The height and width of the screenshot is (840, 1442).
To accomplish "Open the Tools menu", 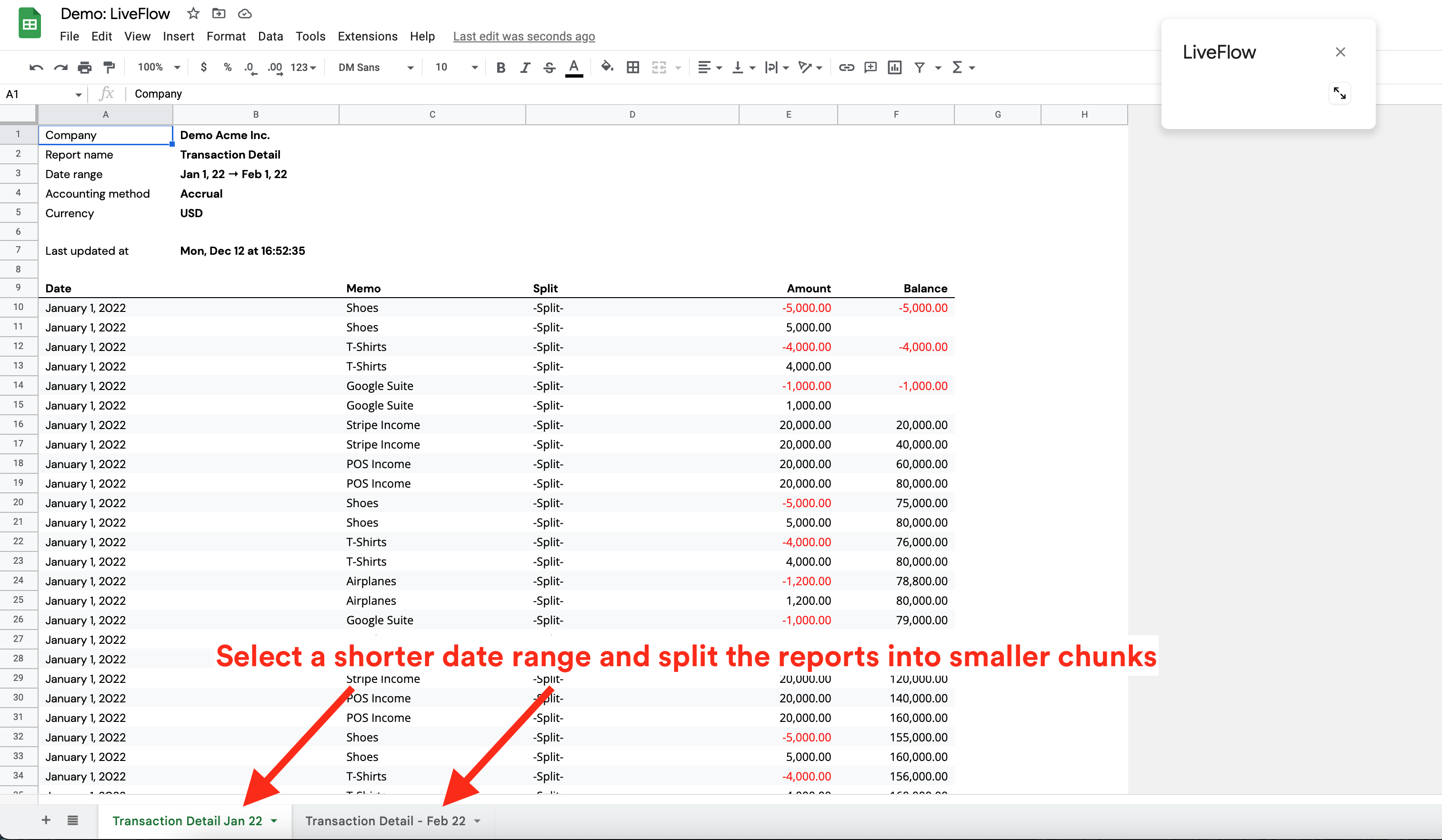I will pos(310,36).
